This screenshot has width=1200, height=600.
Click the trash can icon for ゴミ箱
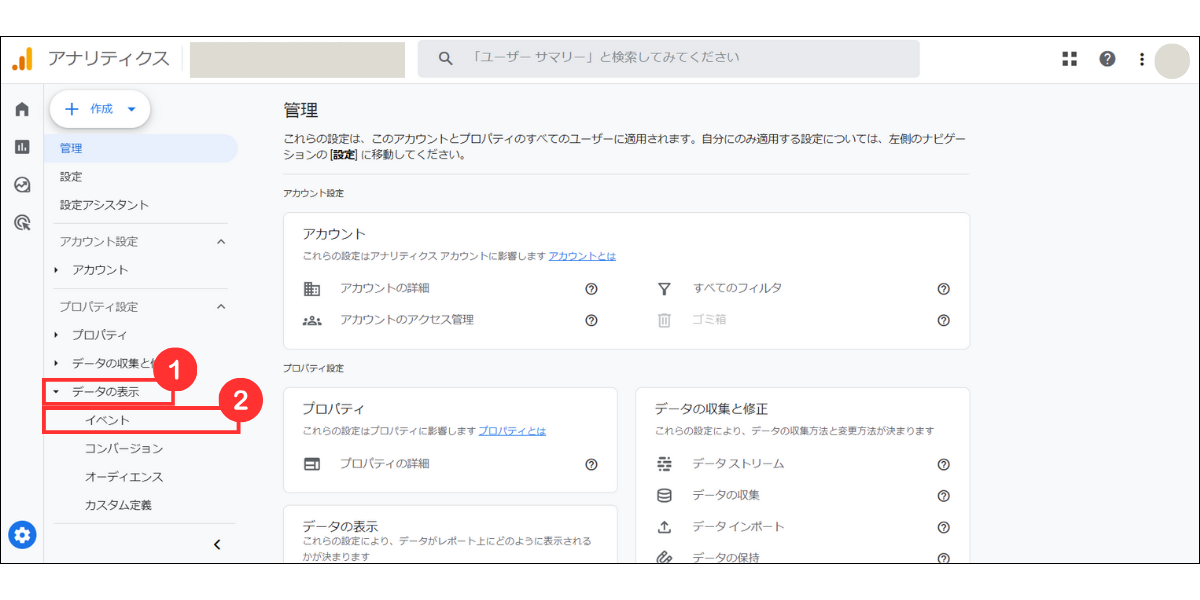click(x=664, y=321)
